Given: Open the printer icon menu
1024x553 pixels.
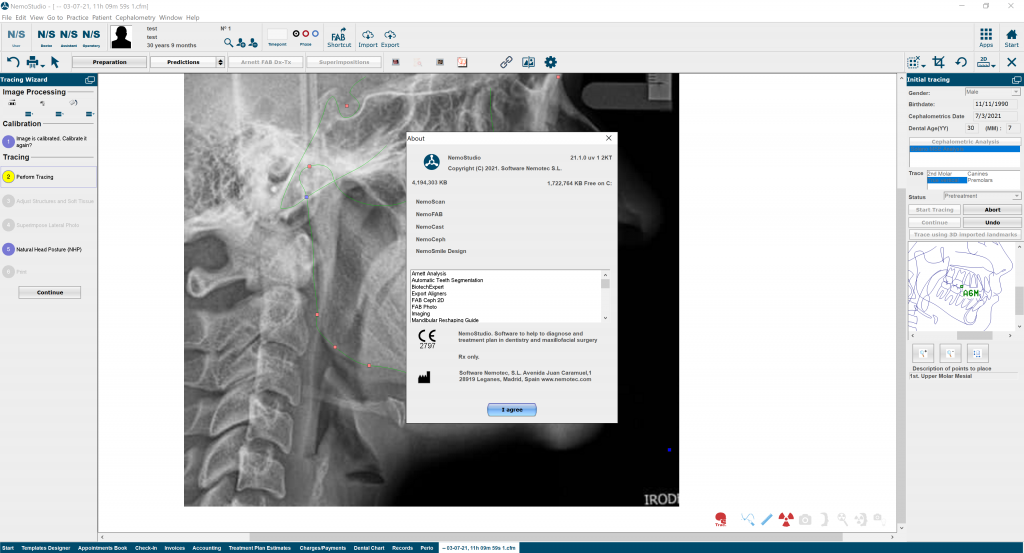Looking at the screenshot, I should [x=33, y=62].
